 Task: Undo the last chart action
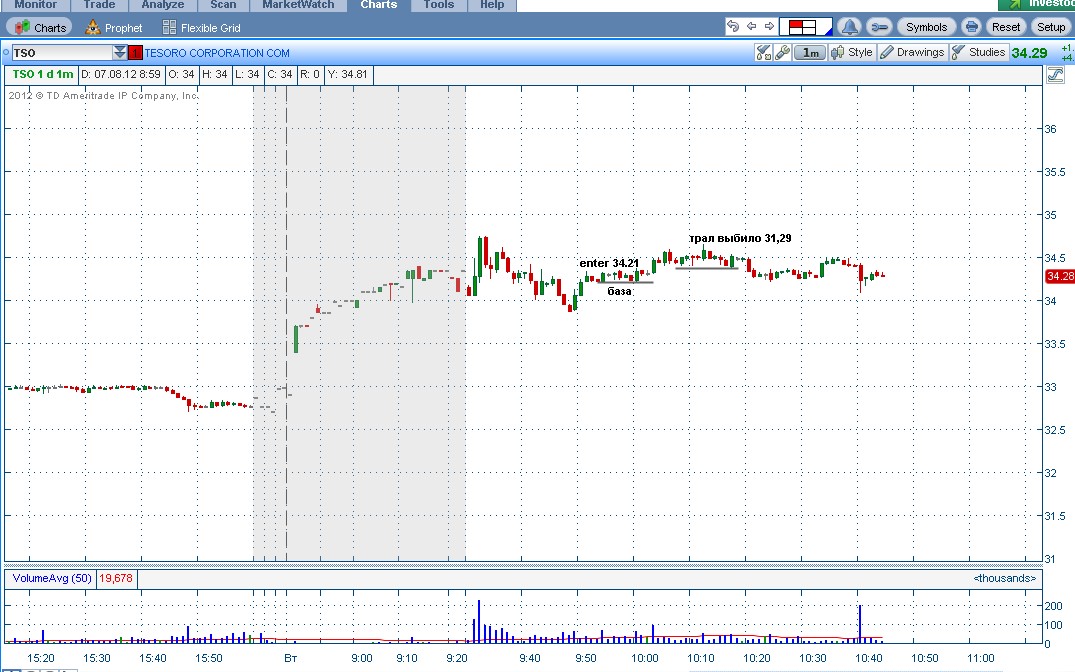[733, 27]
